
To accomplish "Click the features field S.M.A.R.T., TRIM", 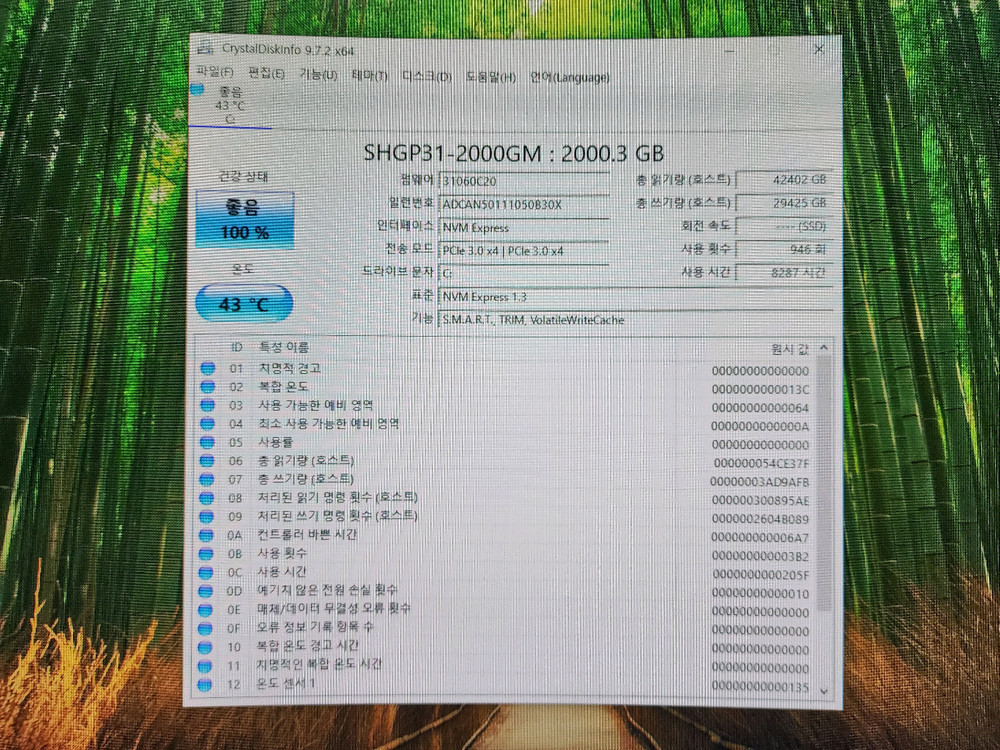I will point(636,320).
